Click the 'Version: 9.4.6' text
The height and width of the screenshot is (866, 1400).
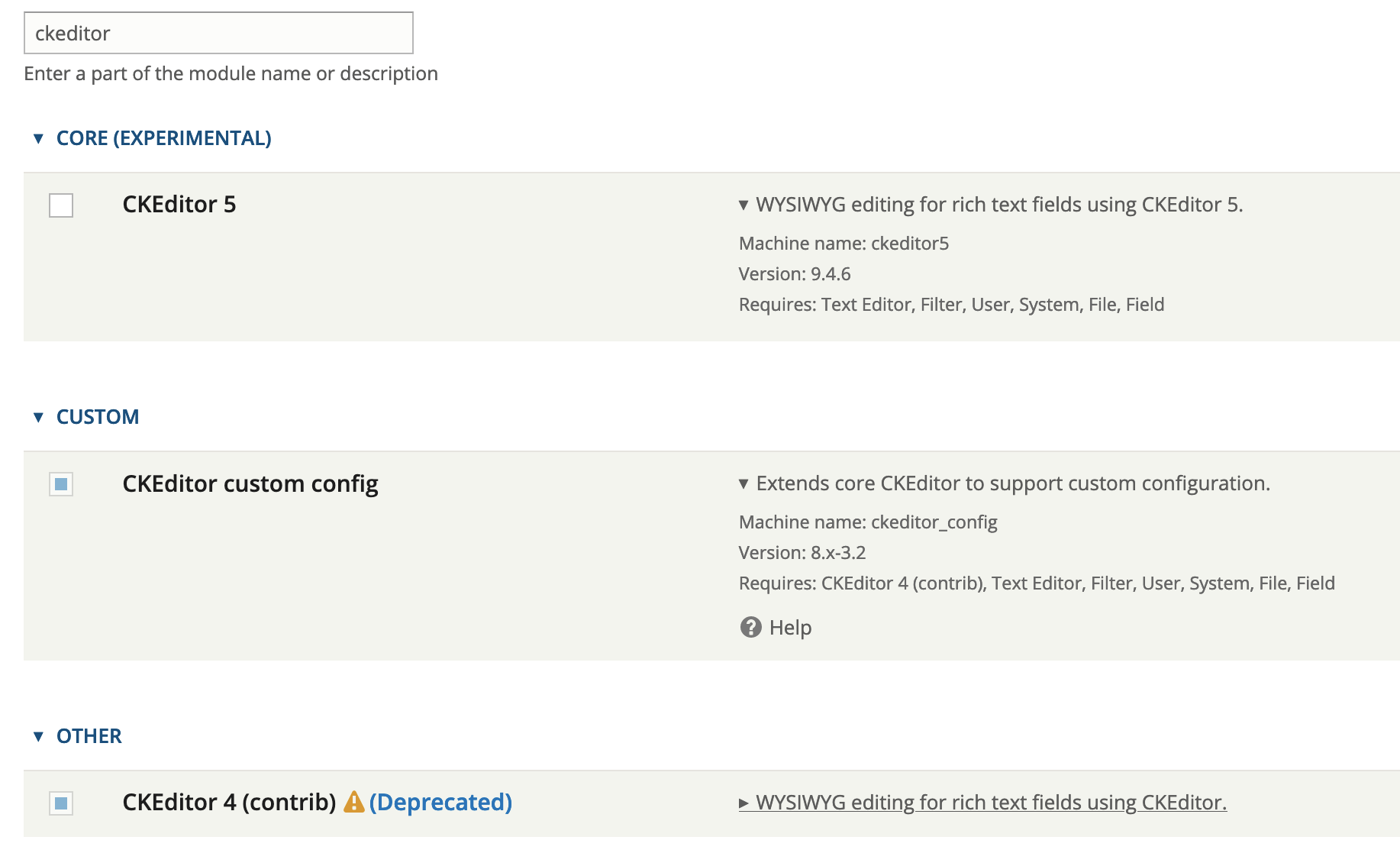click(x=795, y=274)
